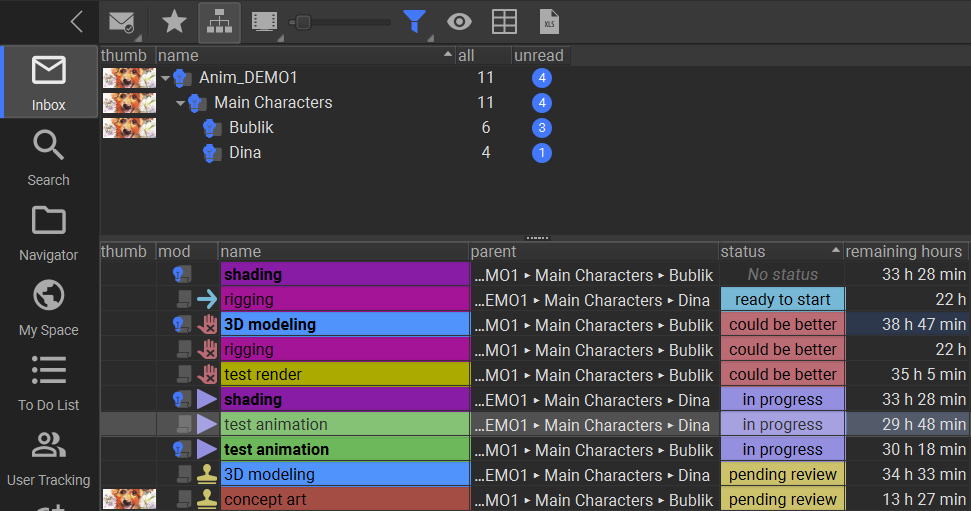
Task: Click 'in progress' status on shading Dina row
Action: (783, 400)
